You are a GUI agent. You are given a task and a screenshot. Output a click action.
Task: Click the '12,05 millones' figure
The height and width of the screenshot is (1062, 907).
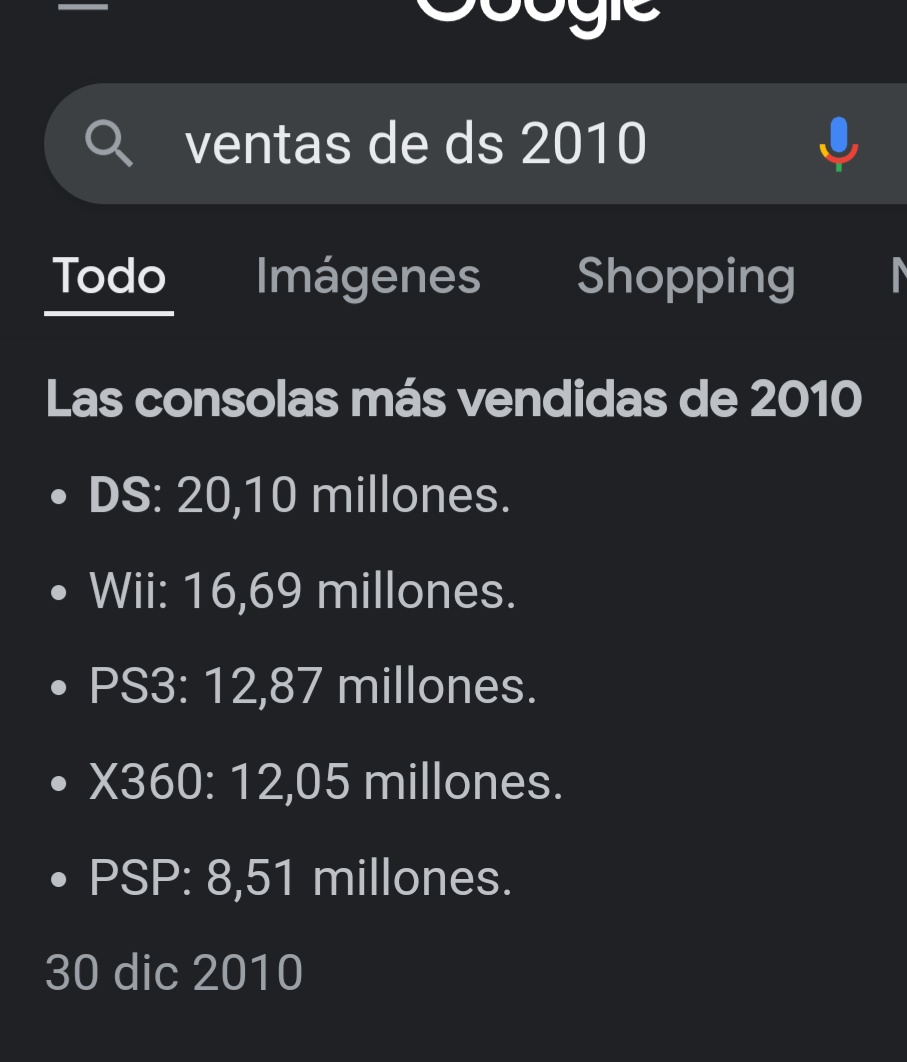click(x=395, y=783)
